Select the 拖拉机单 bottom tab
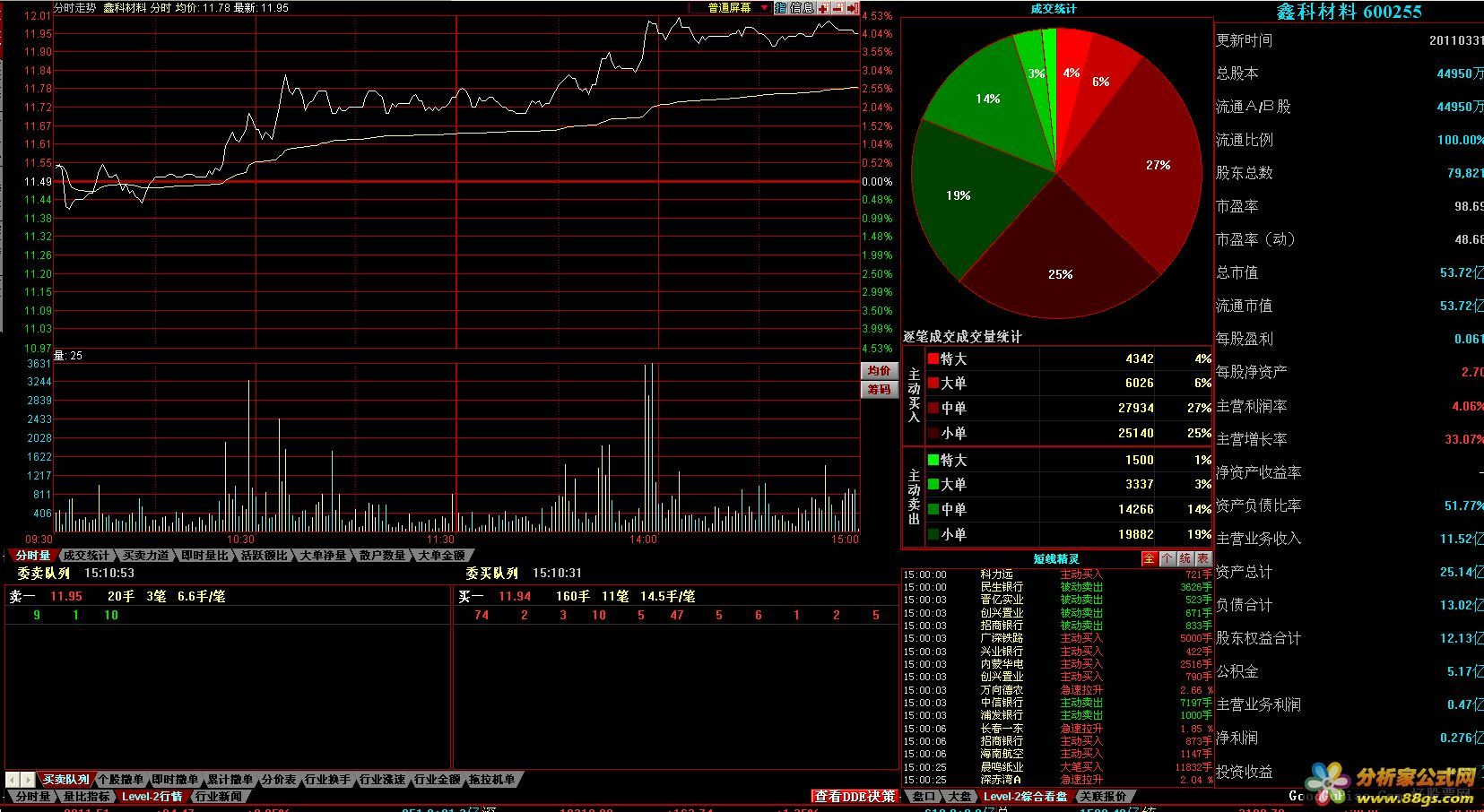 tap(491, 780)
